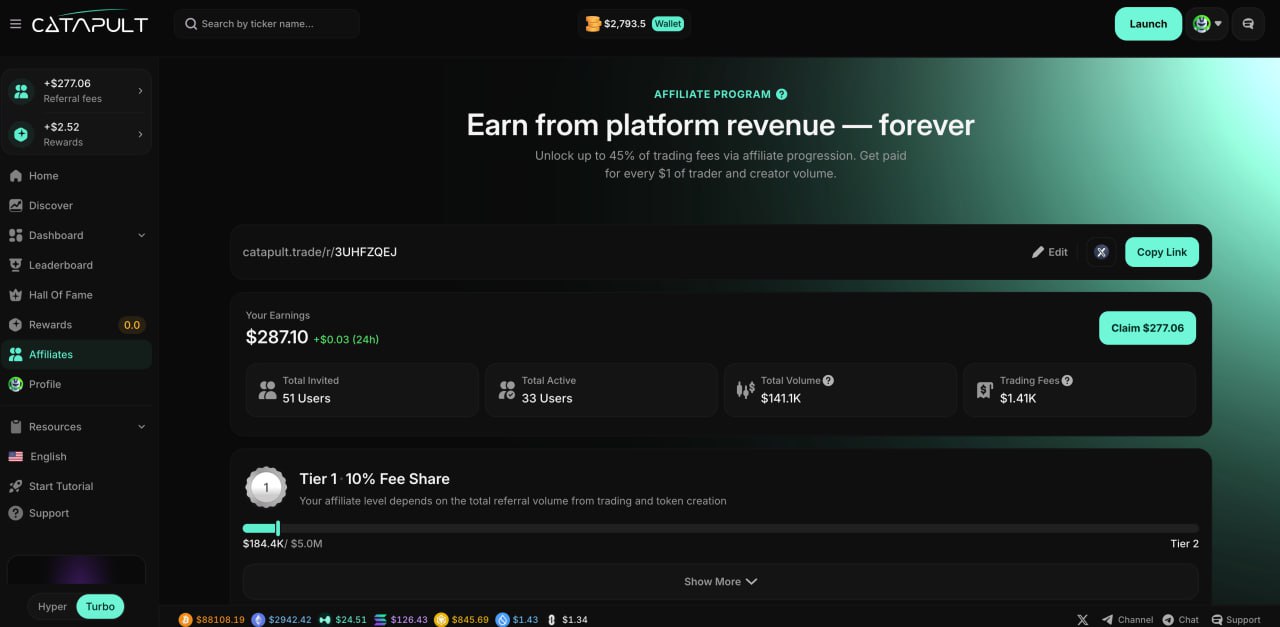The width and height of the screenshot is (1280, 627).
Task: Click the X social icon in footer
Action: click(x=1082, y=620)
